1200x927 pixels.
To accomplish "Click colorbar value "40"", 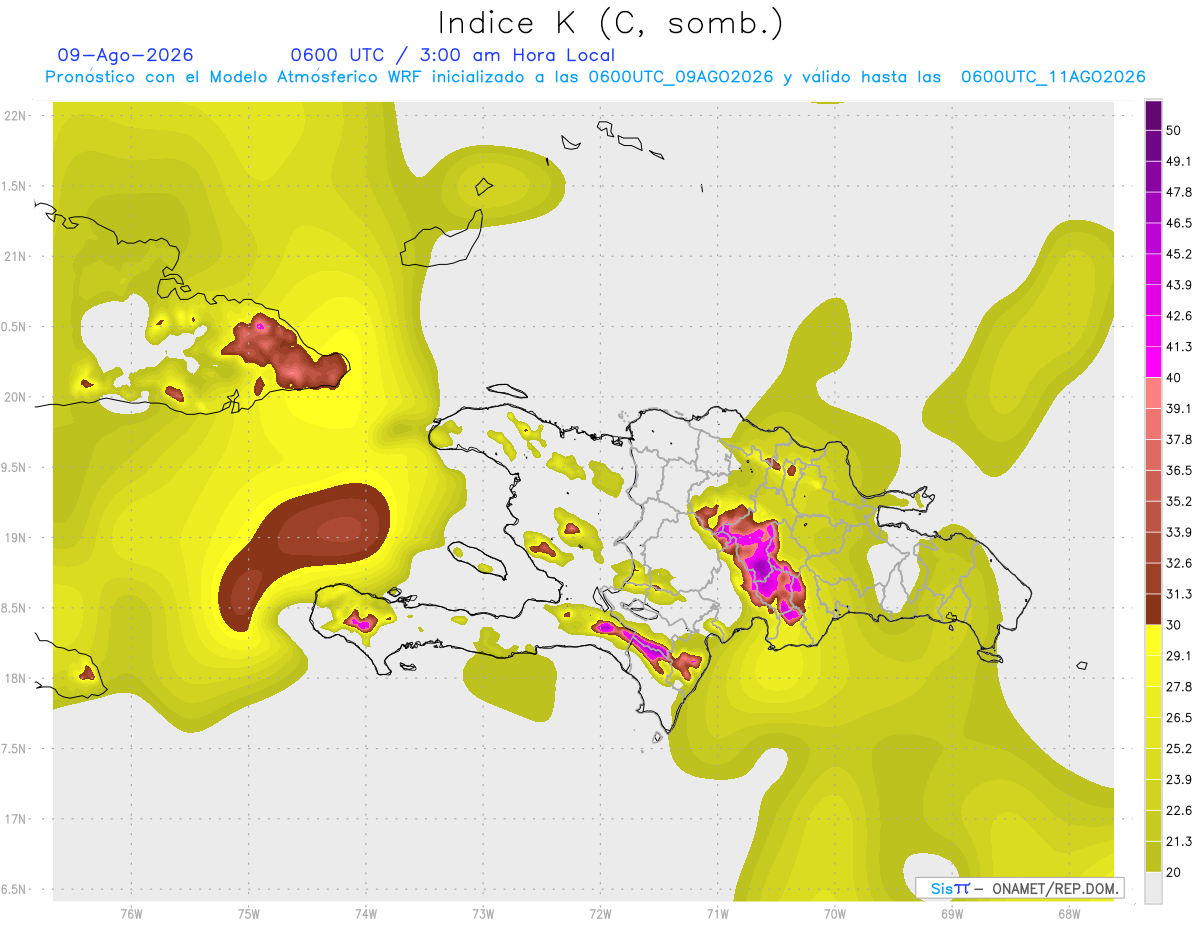I will 1174,378.
